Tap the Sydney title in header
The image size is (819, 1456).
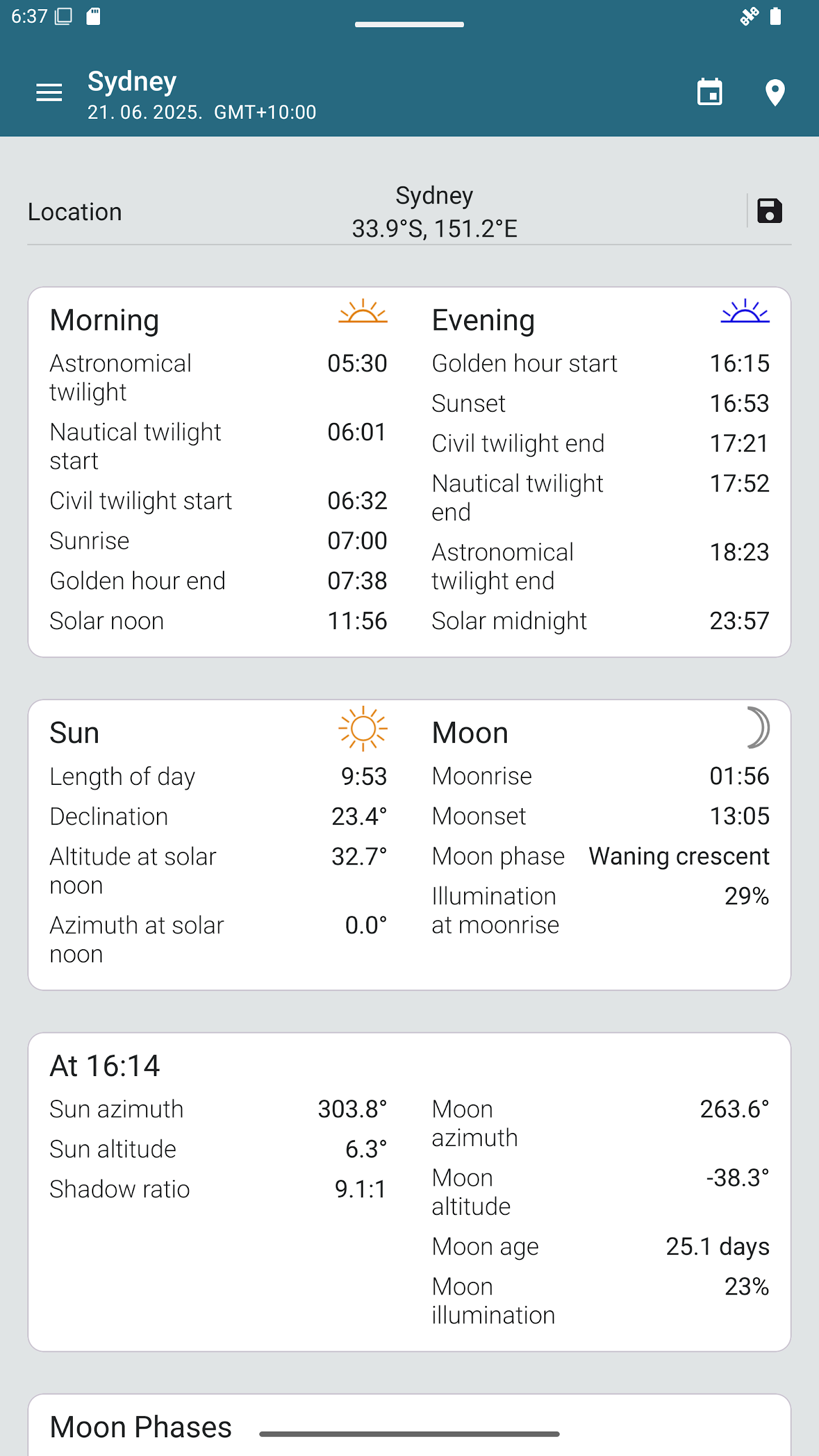[132, 81]
